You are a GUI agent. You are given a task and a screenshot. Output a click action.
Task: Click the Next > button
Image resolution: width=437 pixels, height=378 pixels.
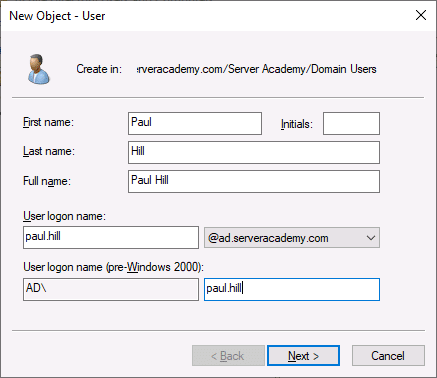pyautogui.click(x=303, y=356)
